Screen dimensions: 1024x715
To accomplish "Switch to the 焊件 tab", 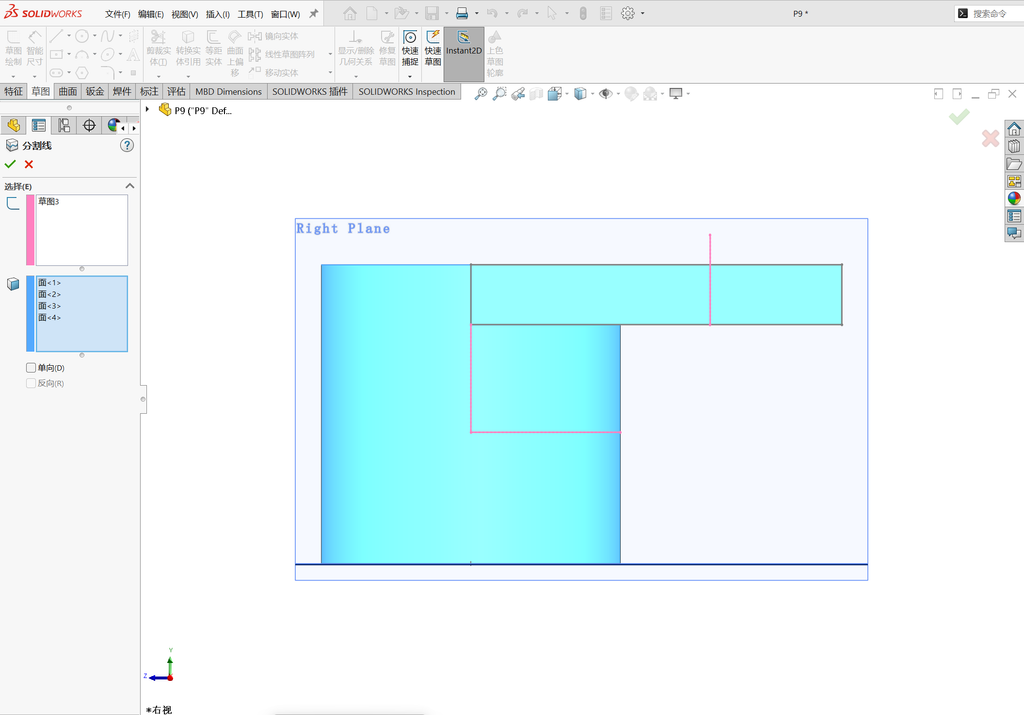I will [x=121, y=91].
